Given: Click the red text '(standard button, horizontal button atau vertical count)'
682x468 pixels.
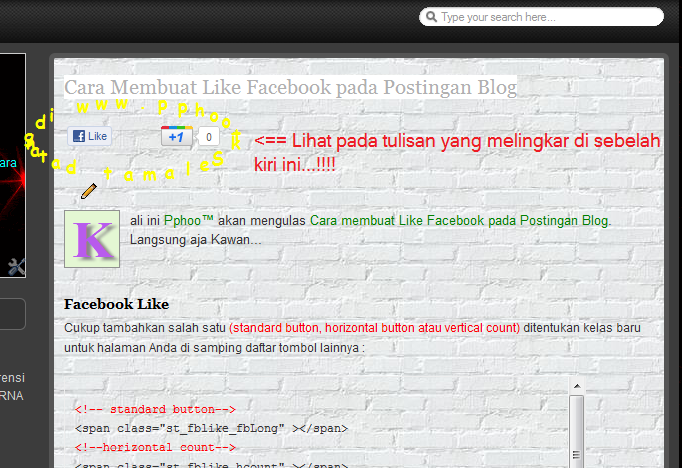Looking at the screenshot, I should click(374, 328).
